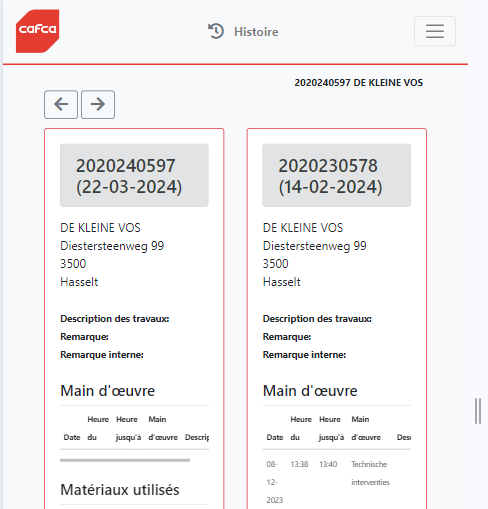Viewport: 488px width, 509px height.
Task: Click the Matériaux utilisés heading
Action: [x=120, y=490]
